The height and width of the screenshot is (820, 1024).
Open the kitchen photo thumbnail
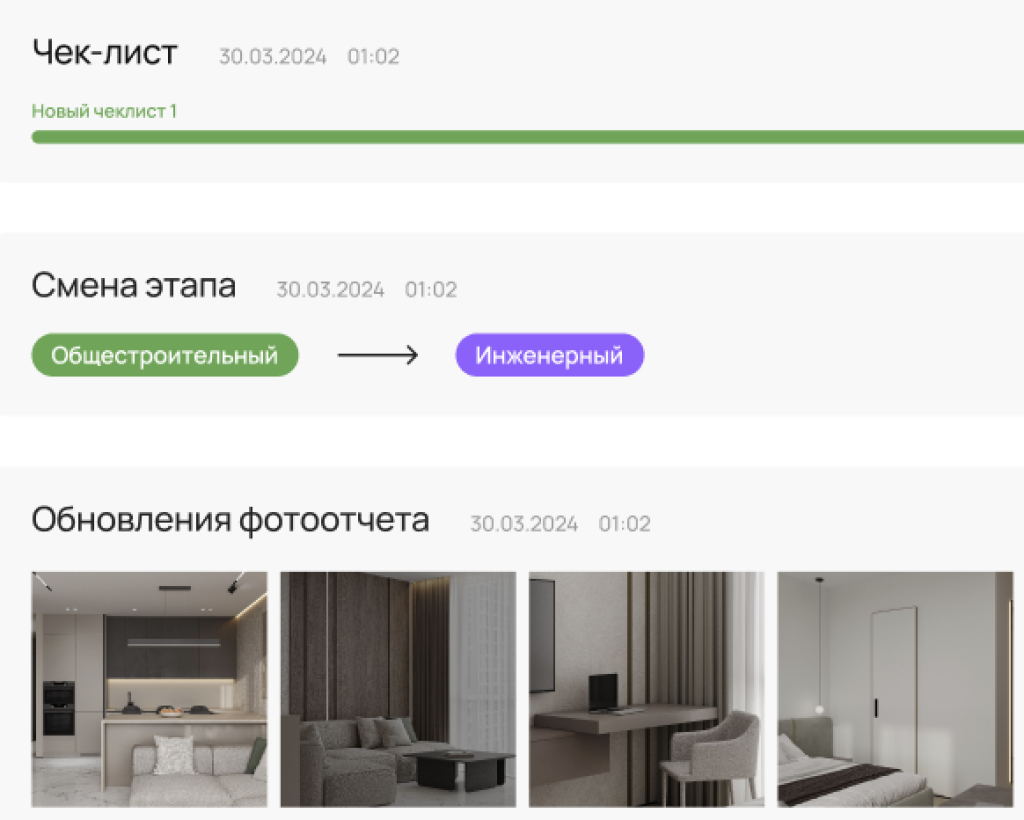click(149, 689)
